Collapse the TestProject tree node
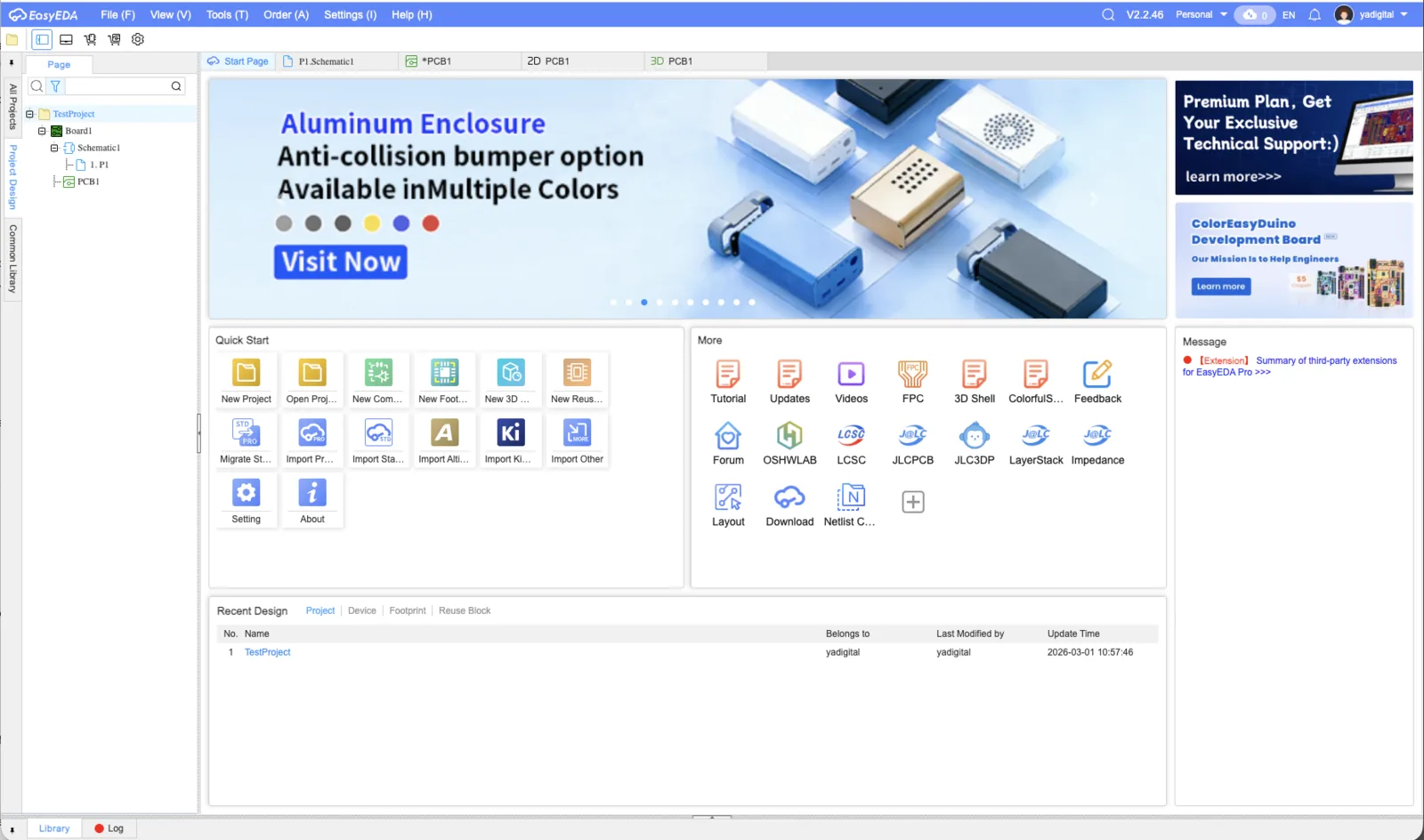 click(30, 114)
